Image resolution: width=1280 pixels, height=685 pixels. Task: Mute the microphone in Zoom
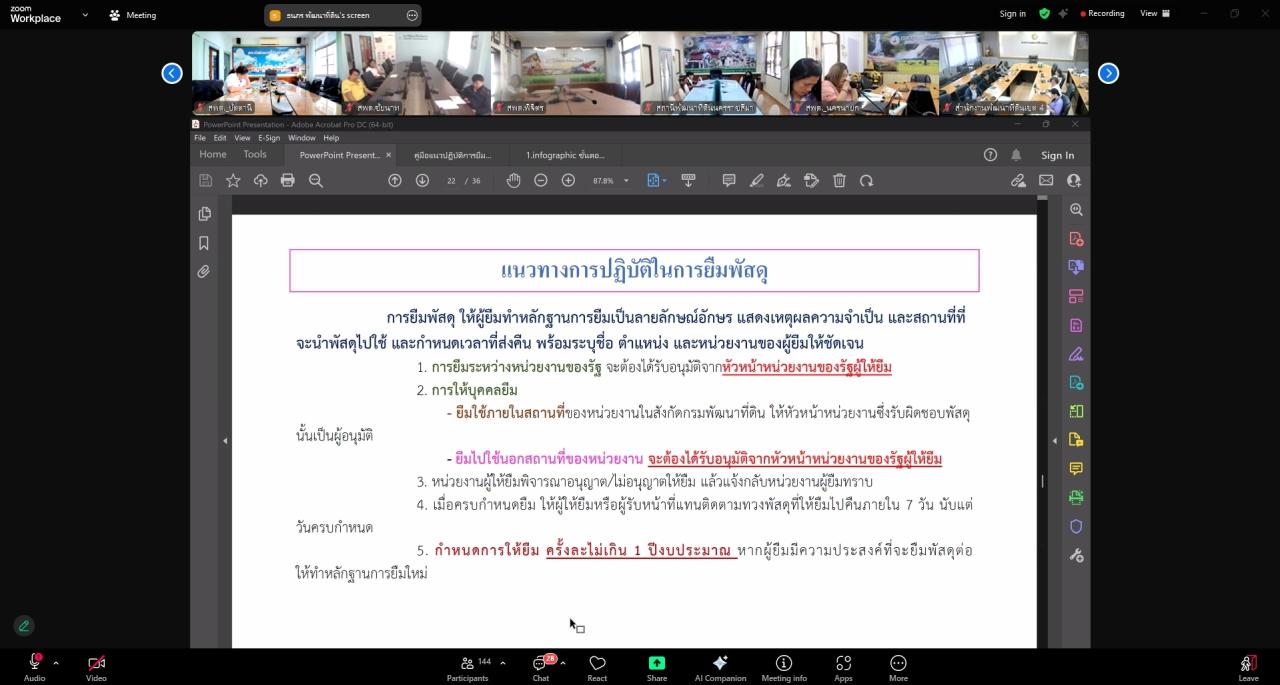pyautogui.click(x=34, y=661)
